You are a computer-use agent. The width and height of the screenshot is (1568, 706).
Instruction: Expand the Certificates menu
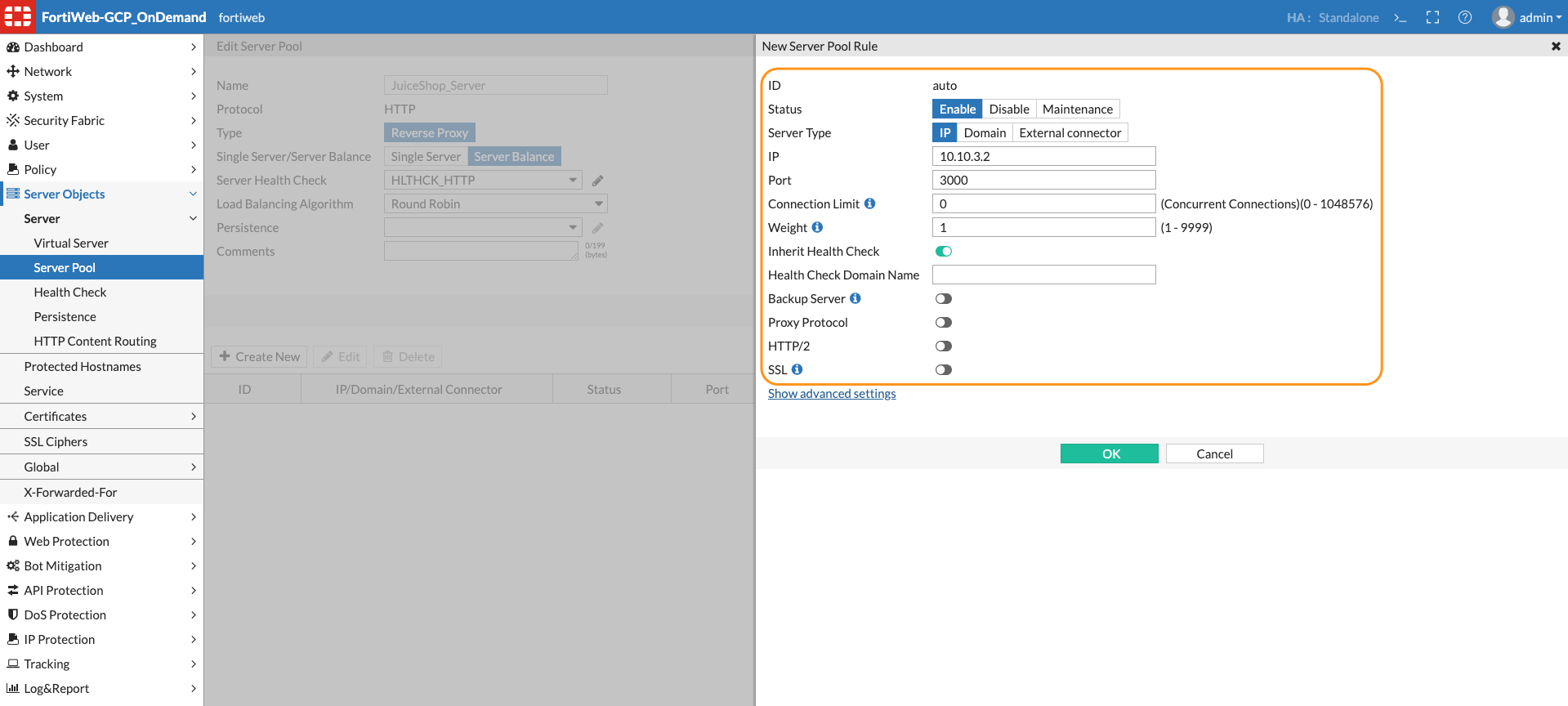(x=194, y=416)
